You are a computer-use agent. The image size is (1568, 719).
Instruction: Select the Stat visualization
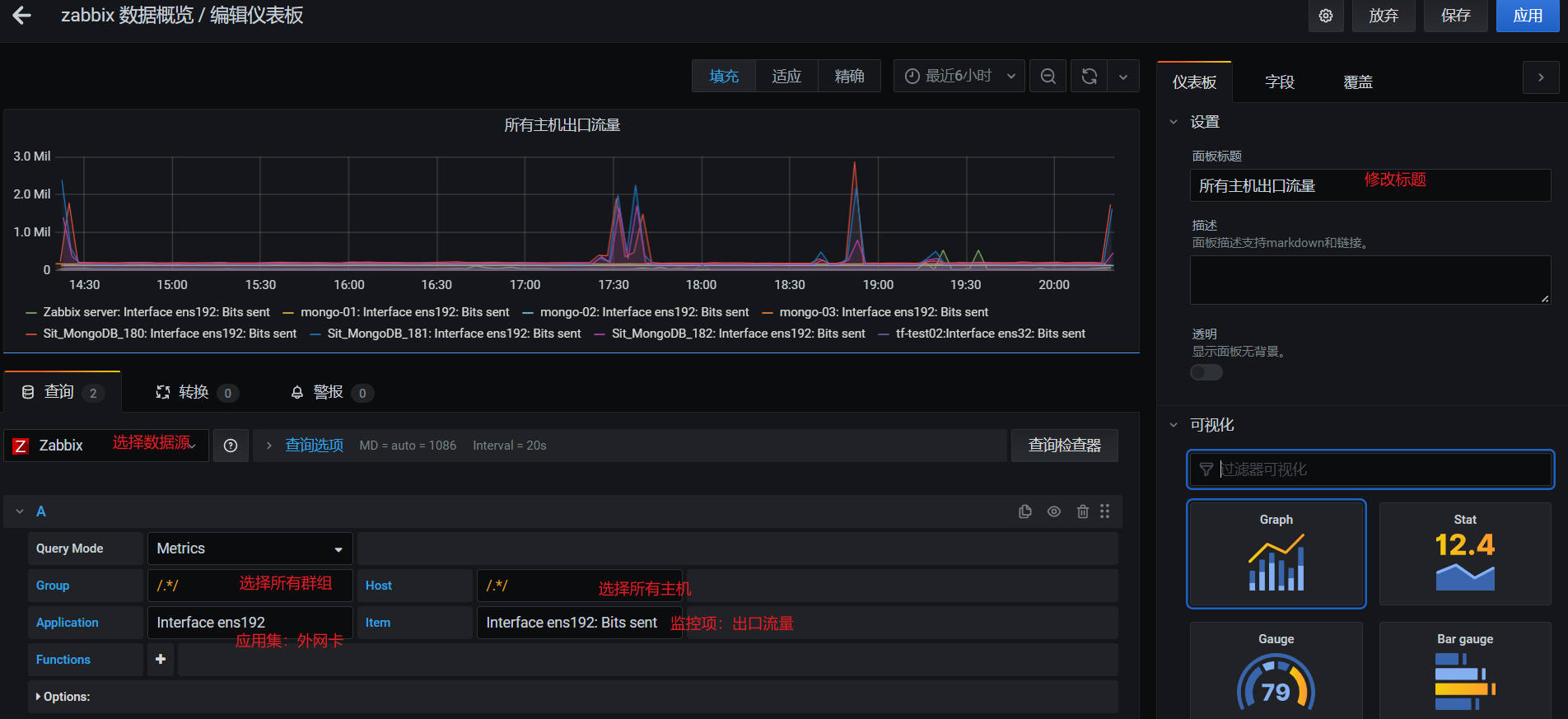pyautogui.click(x=1465, y=553)
